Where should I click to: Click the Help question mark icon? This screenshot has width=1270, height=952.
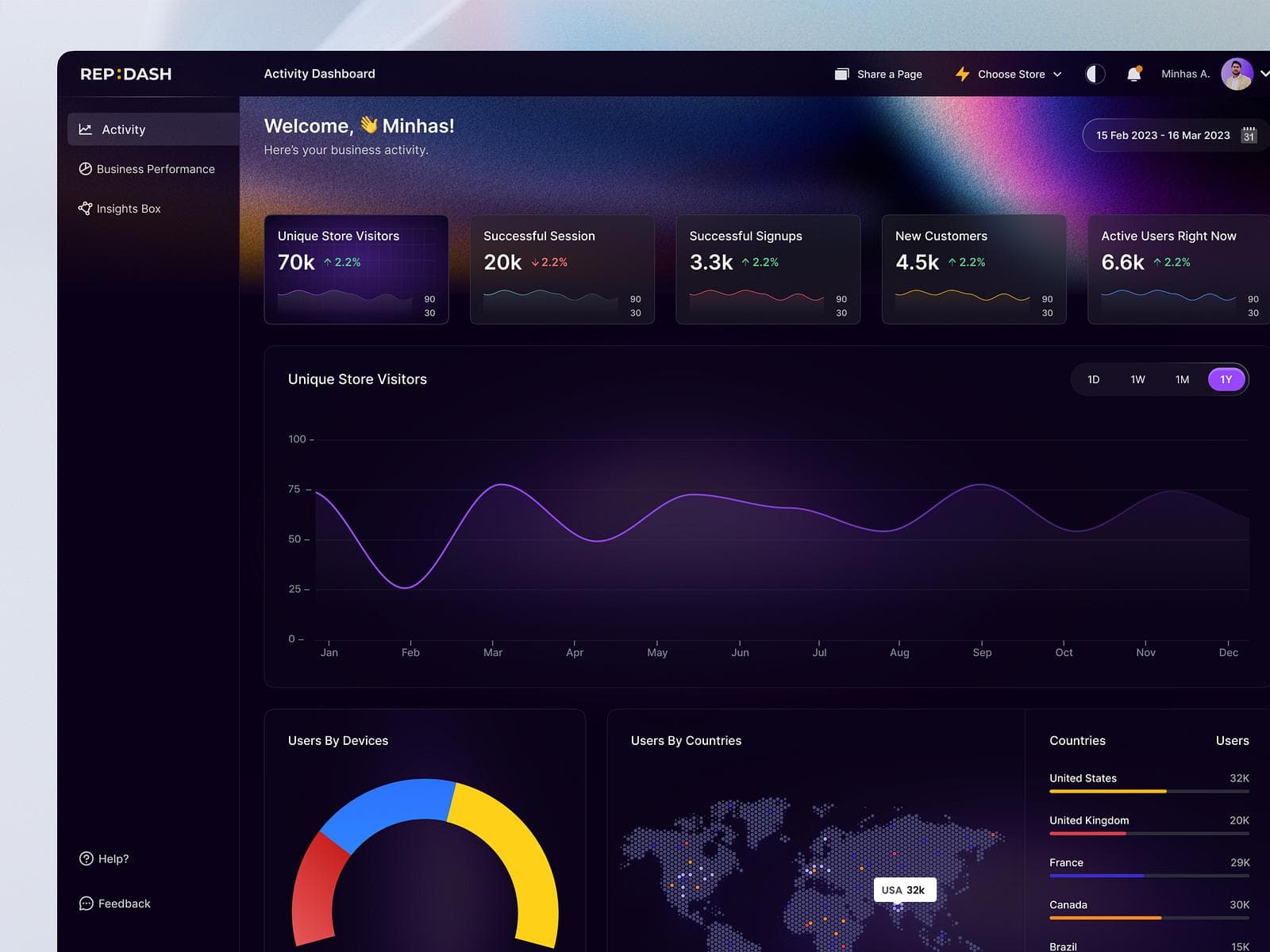[87, 858]
